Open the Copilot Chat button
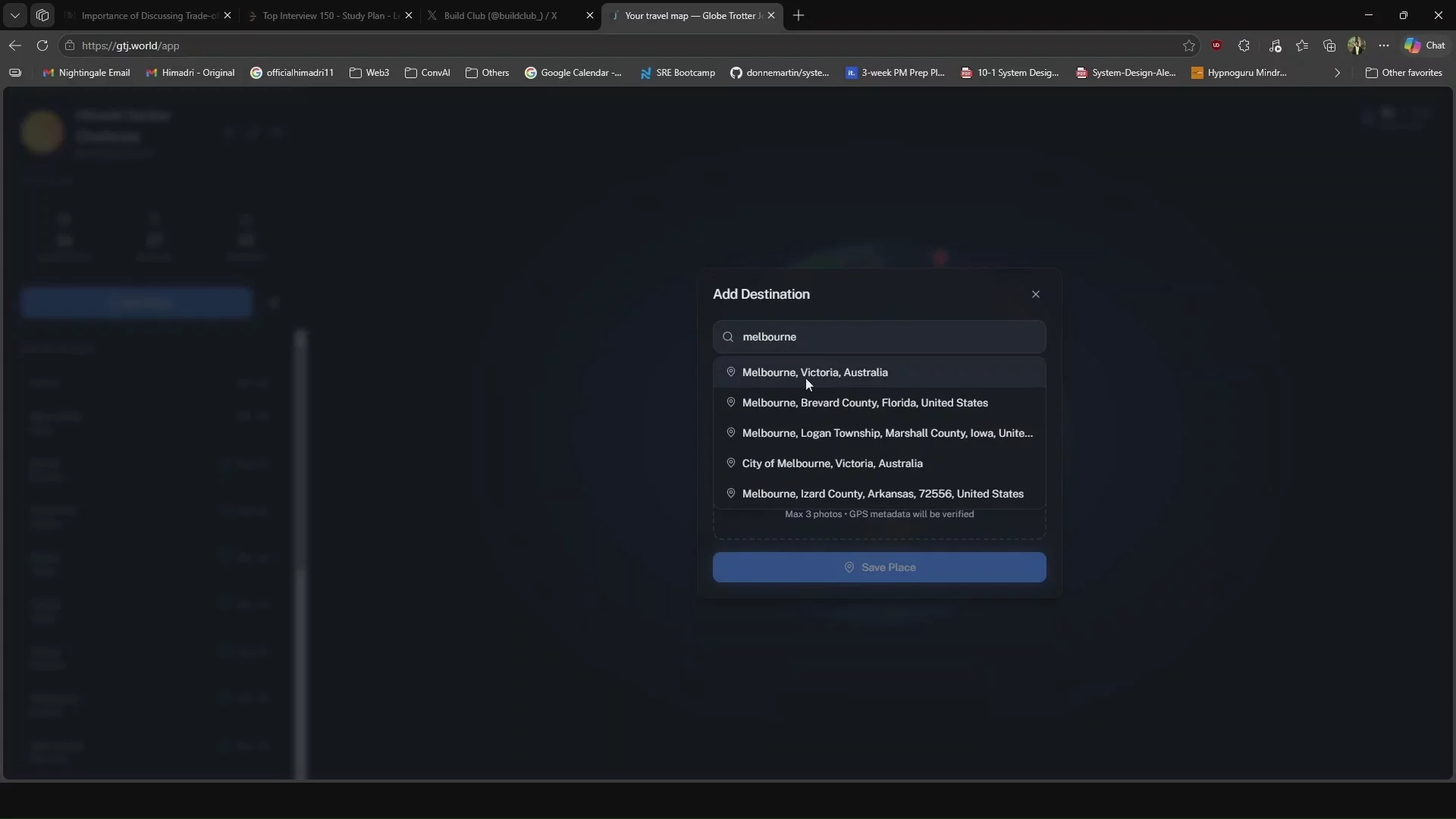Viewport: 1456px width, 819px height. pyautogui.click(x=1425, y=45)
